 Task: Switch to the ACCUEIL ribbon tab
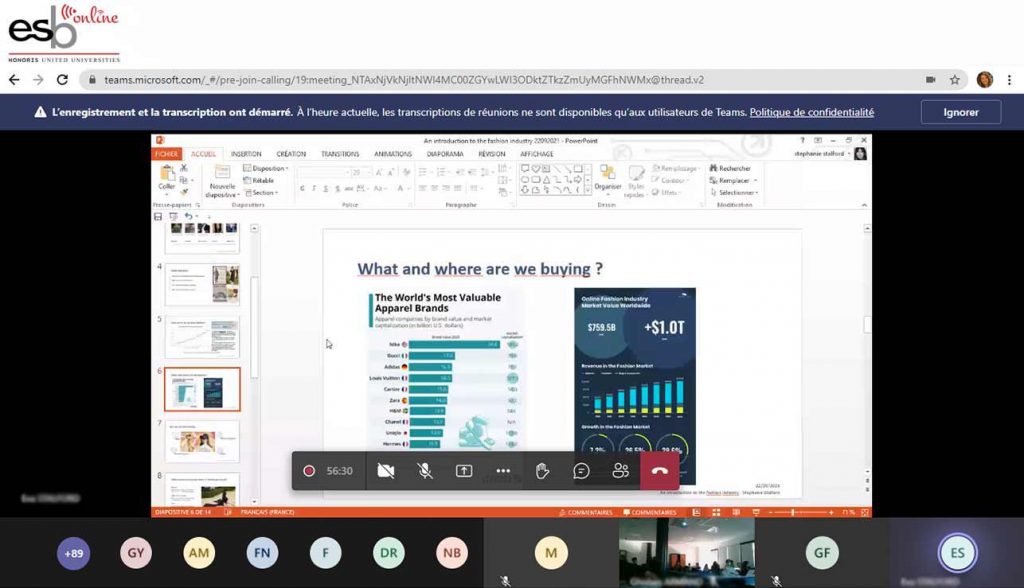203,154
